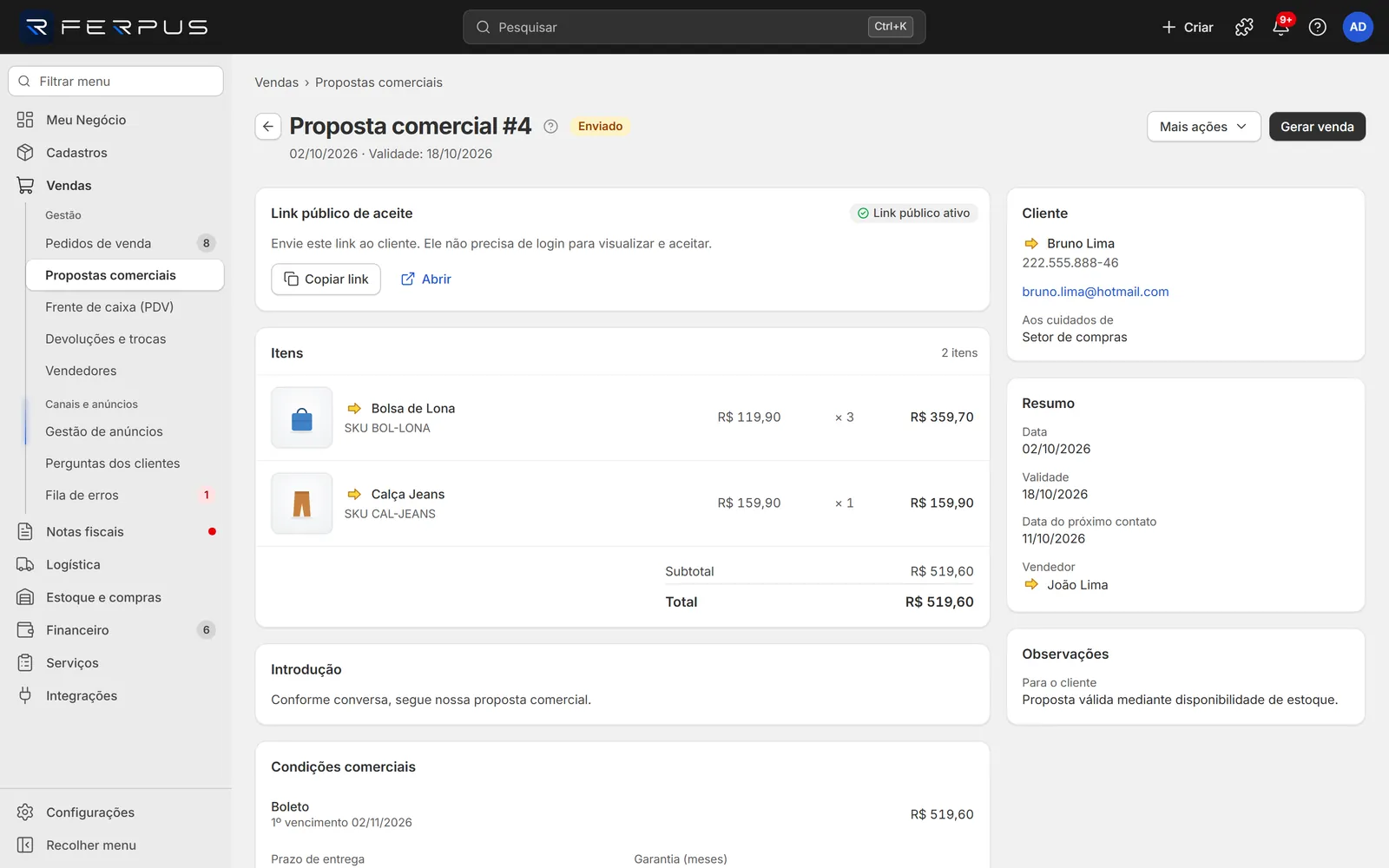Focus the Filtrar menu input

tap(115, 82)
